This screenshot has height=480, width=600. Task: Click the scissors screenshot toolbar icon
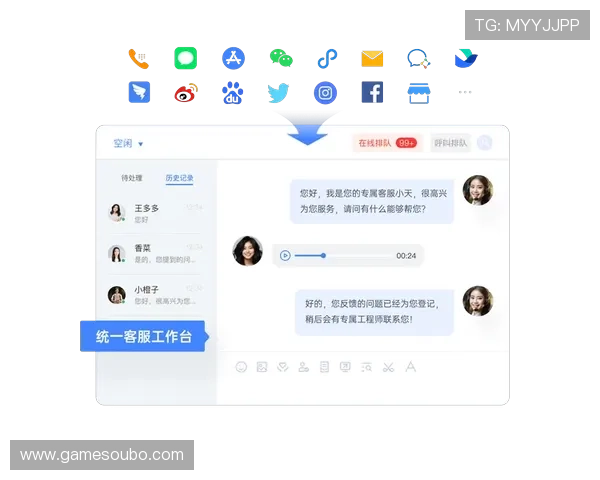(388, 367)
